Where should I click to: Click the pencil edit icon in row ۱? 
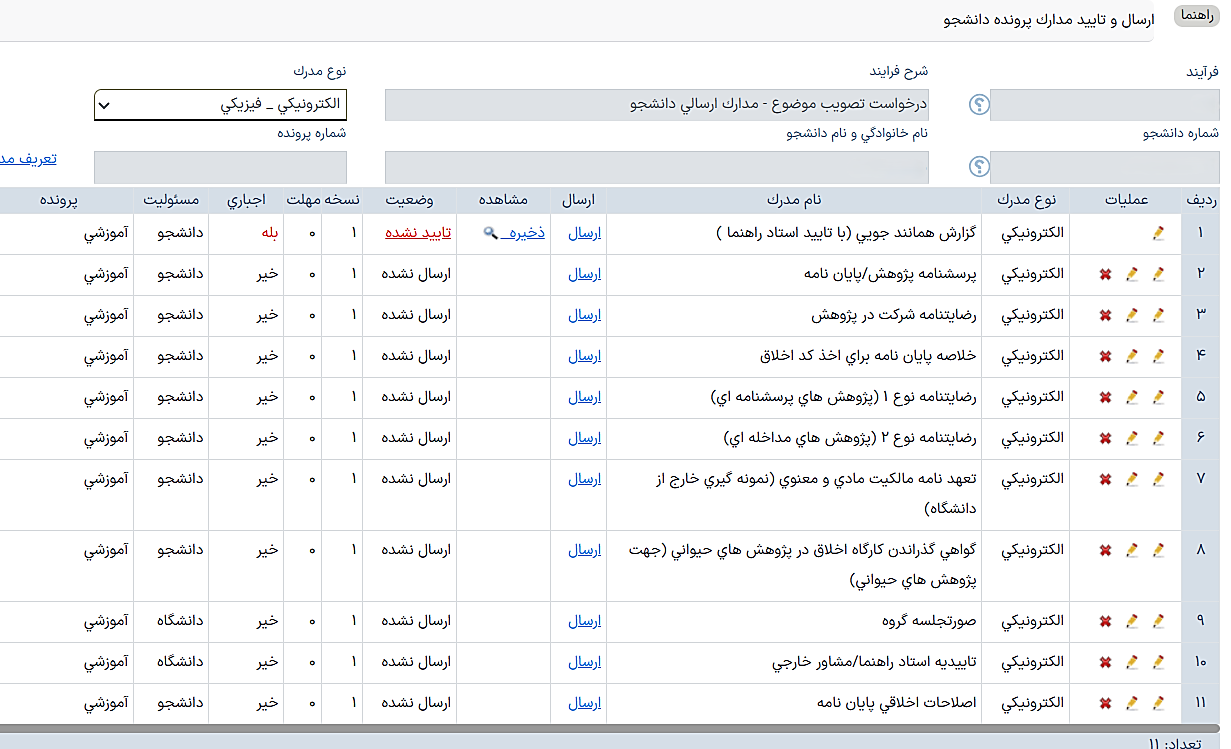(x=1159, y=233)
